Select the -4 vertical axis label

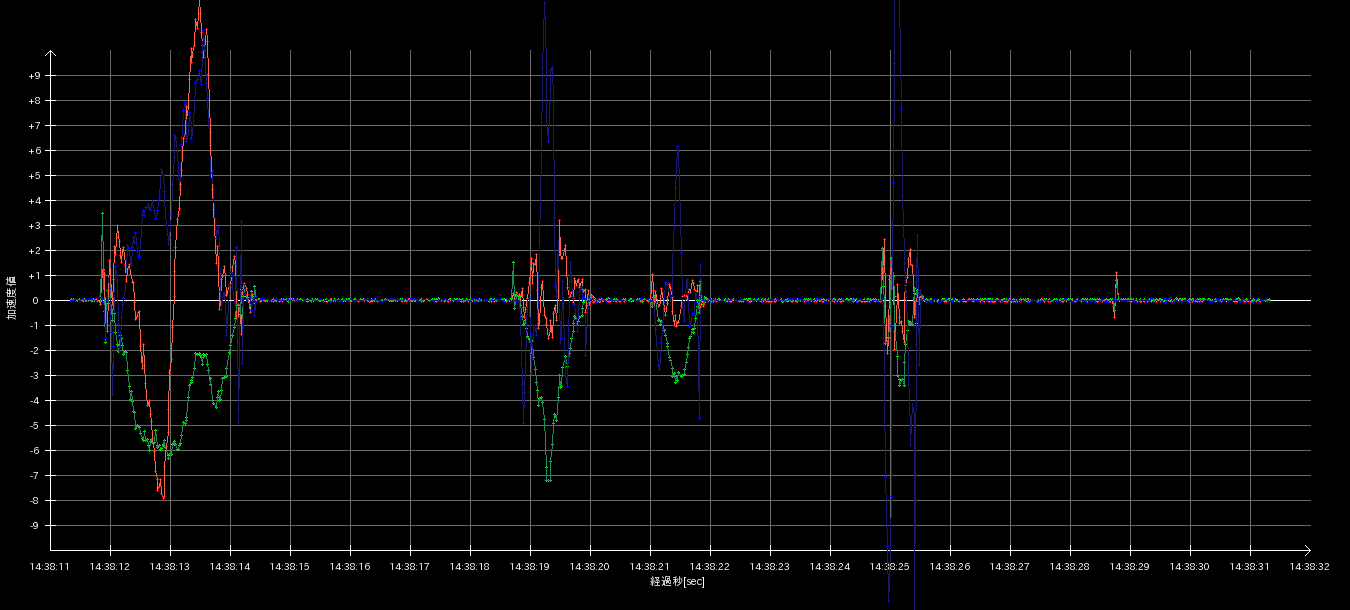[x=34, y=401]
